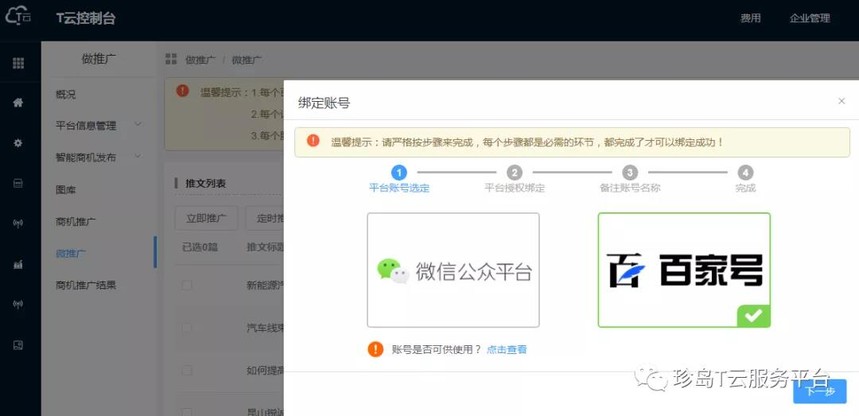Open settings gear icon in left sidebar
859x416 pixels.
point(18,143)
